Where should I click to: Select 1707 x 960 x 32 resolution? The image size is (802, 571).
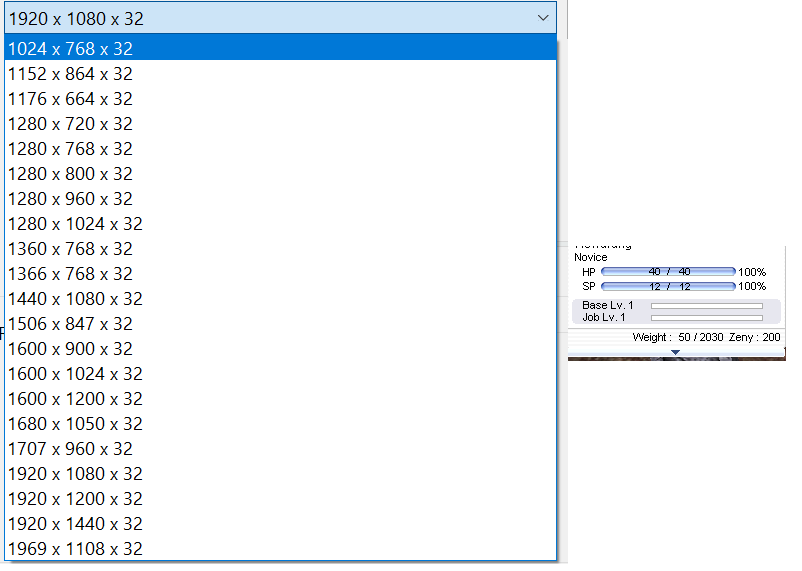pos(280,449)
